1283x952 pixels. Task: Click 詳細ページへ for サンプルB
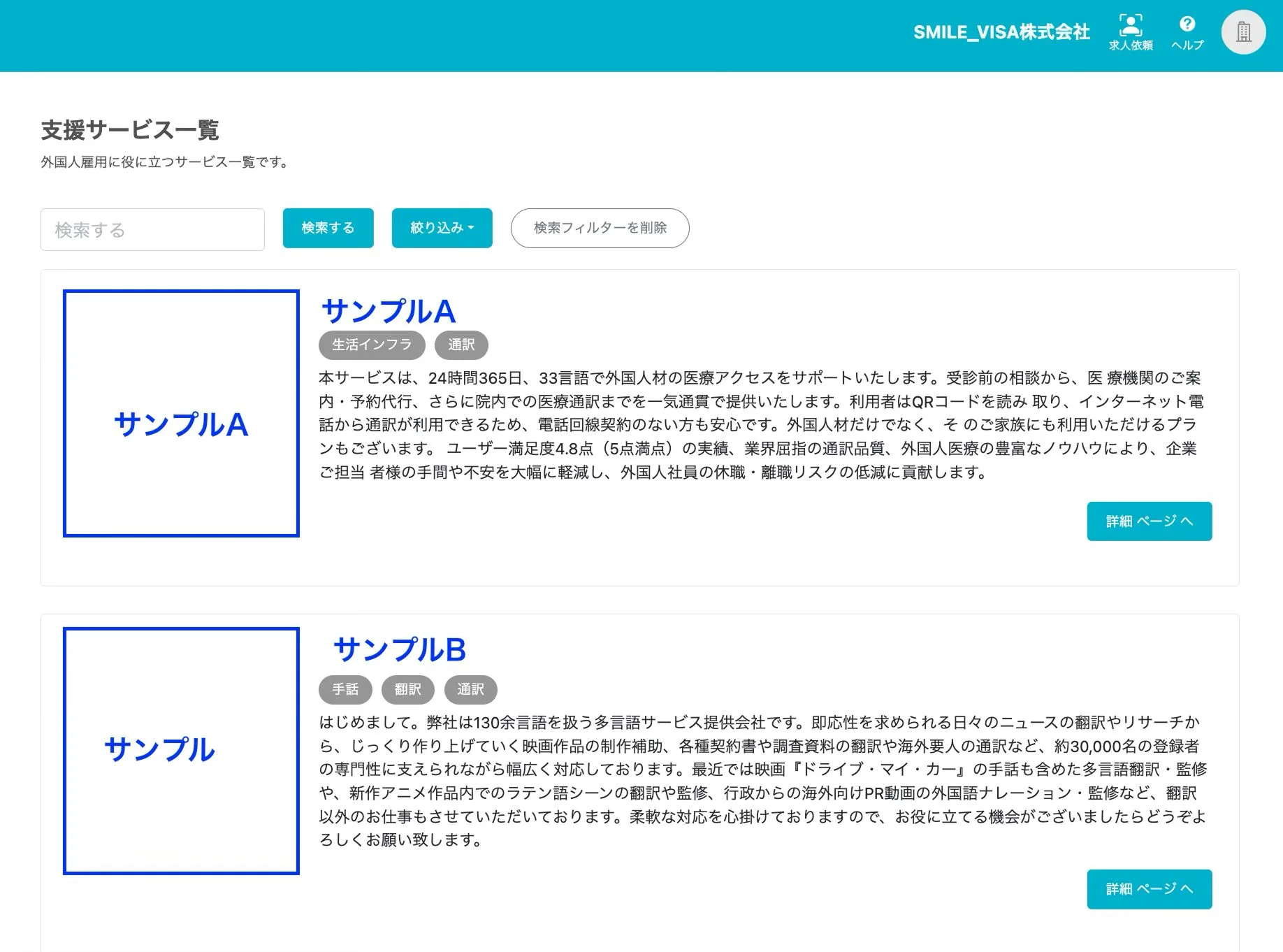pyautogui.click(x=1149, y=888)
